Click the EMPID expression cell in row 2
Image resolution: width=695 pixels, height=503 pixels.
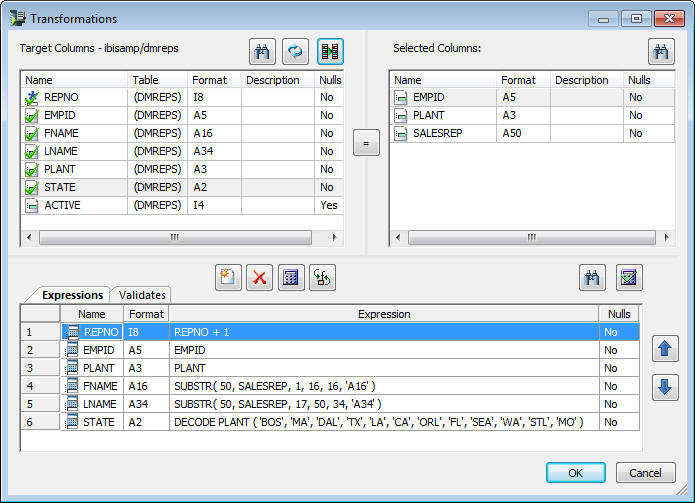[x=384, y=350]
